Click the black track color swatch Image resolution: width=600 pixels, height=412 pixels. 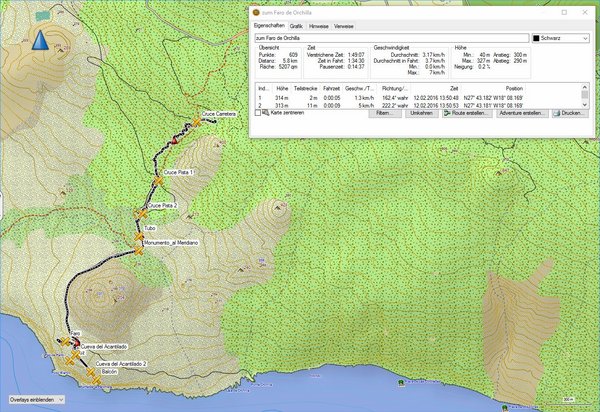tap(536, 38)
